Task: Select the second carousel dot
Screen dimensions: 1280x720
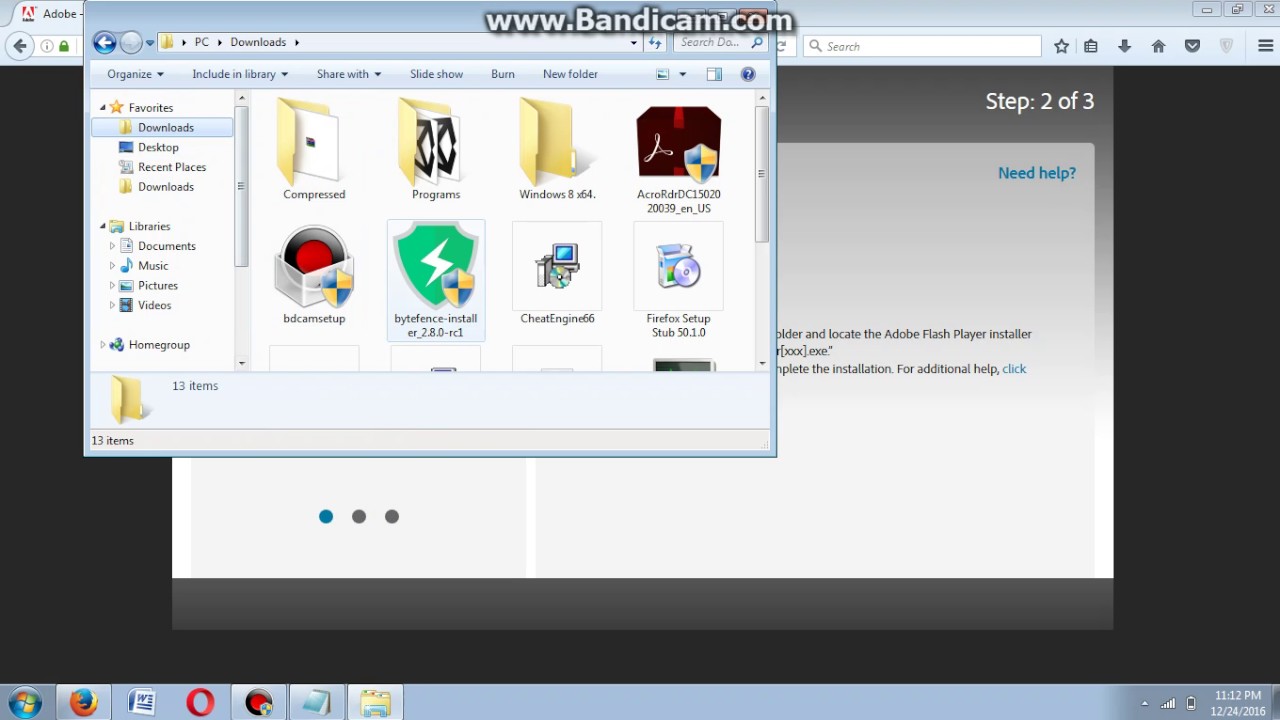Action: [x=359, y=516]
